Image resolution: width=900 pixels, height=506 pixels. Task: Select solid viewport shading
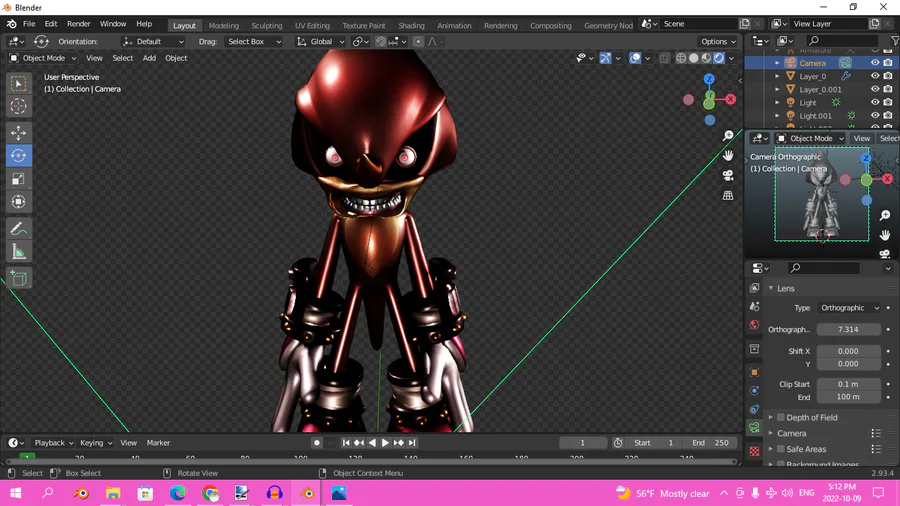[693, 58]
